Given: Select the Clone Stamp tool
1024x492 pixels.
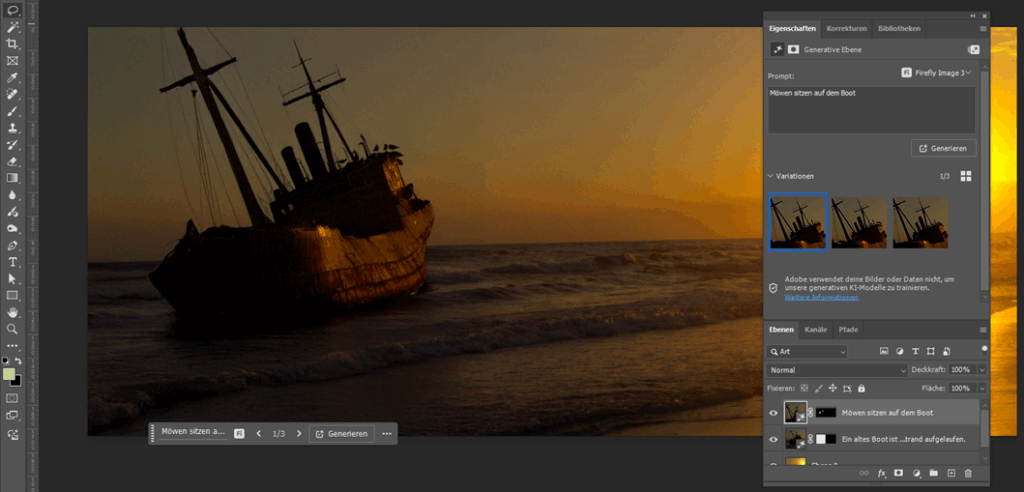Looking at the screenshot, I should pos(12,128).
